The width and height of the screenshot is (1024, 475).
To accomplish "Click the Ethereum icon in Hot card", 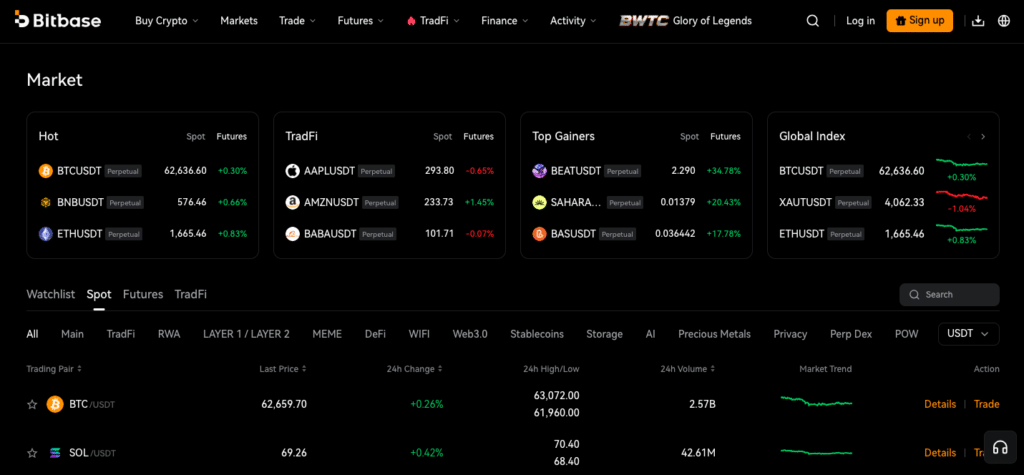I will [x=45, y=234].
